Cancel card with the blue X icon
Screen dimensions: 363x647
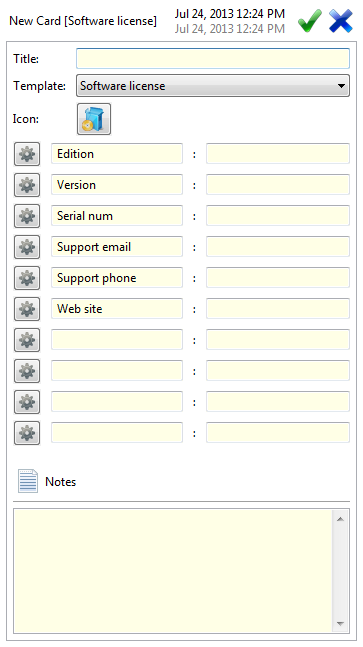[341, 21]
